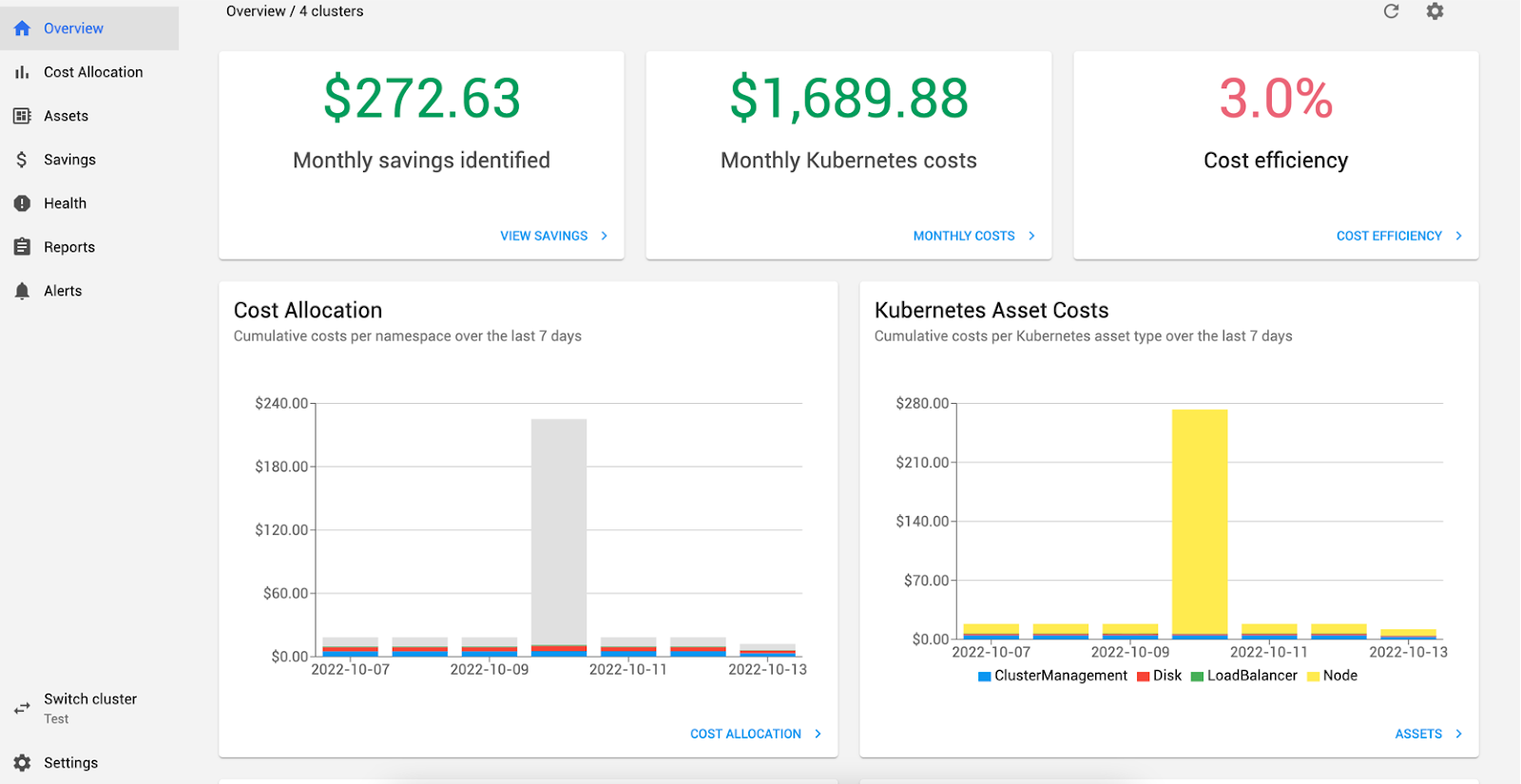Click the red Disk legend swatch
The image size is (1521, 784).
coord(1144,677)
